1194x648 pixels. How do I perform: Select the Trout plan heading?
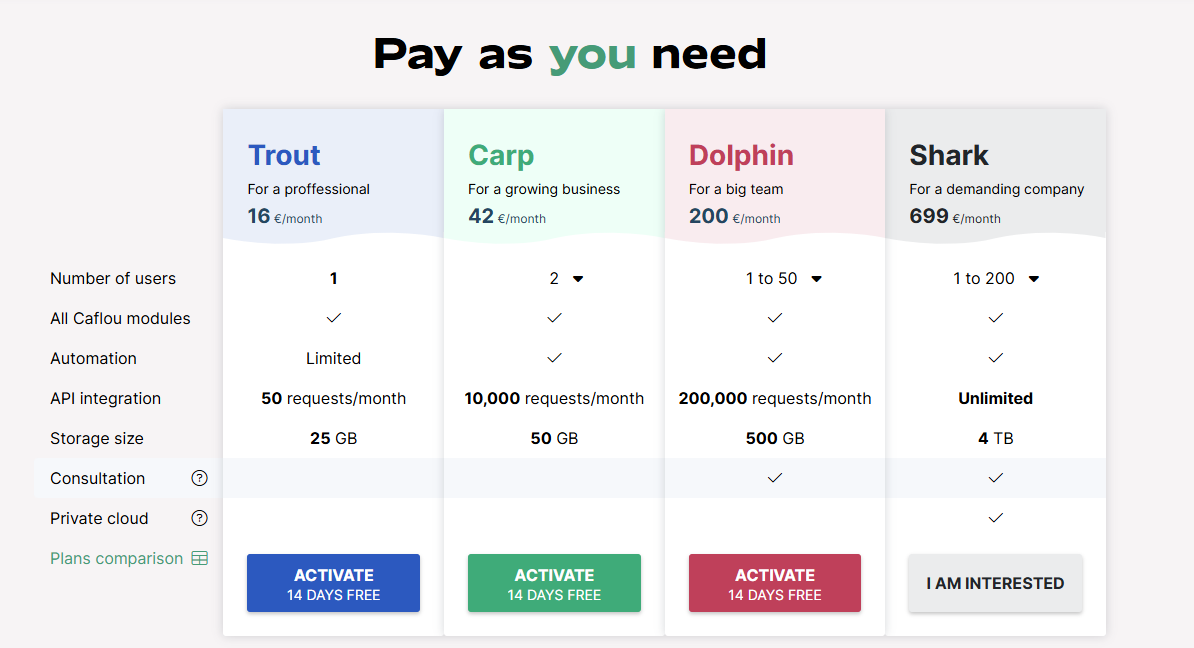coord(284,155)
